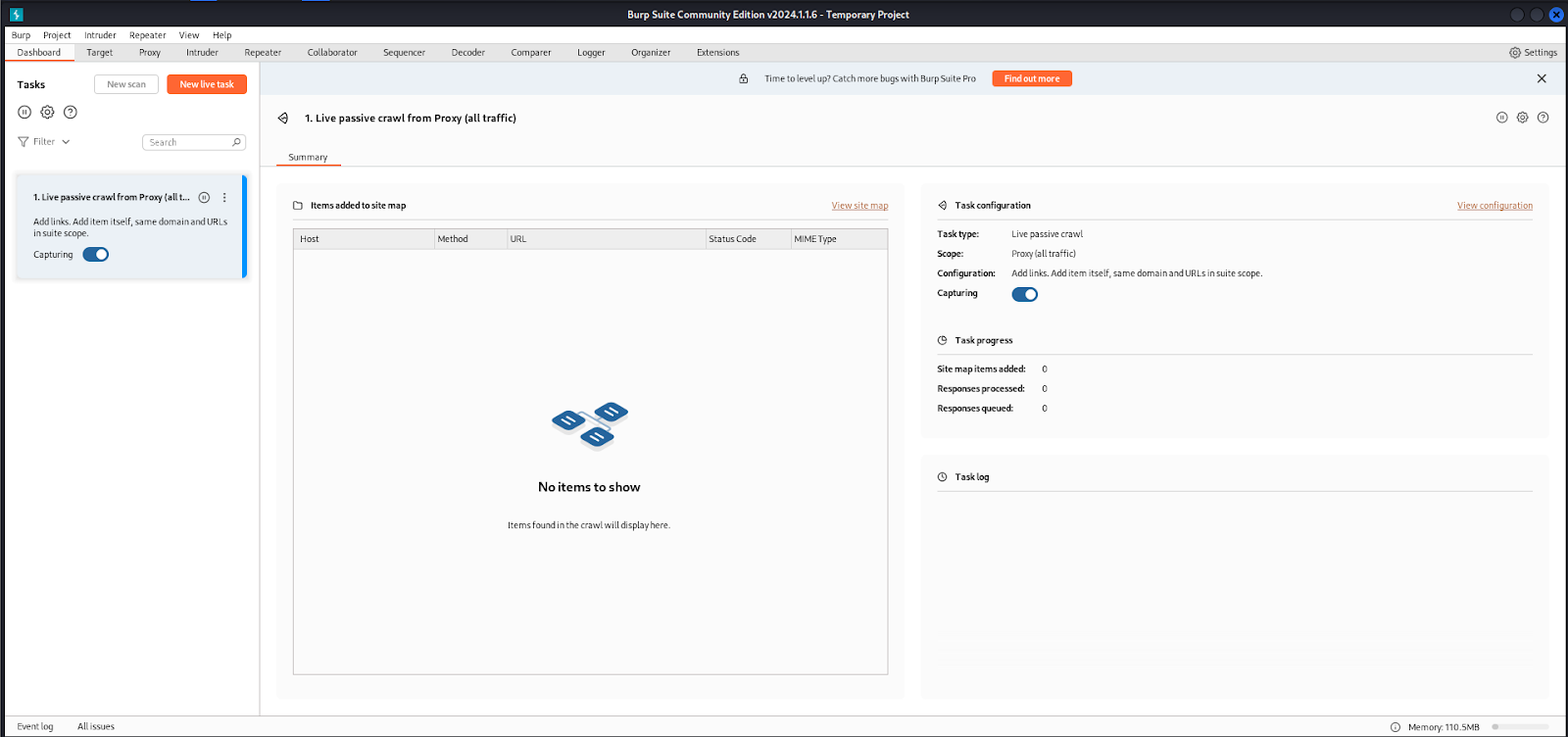The width and height of the screenshot is (1568, 737).
Task: Toggle Capturing switch on task 1 card
Action: coord(96,255)
